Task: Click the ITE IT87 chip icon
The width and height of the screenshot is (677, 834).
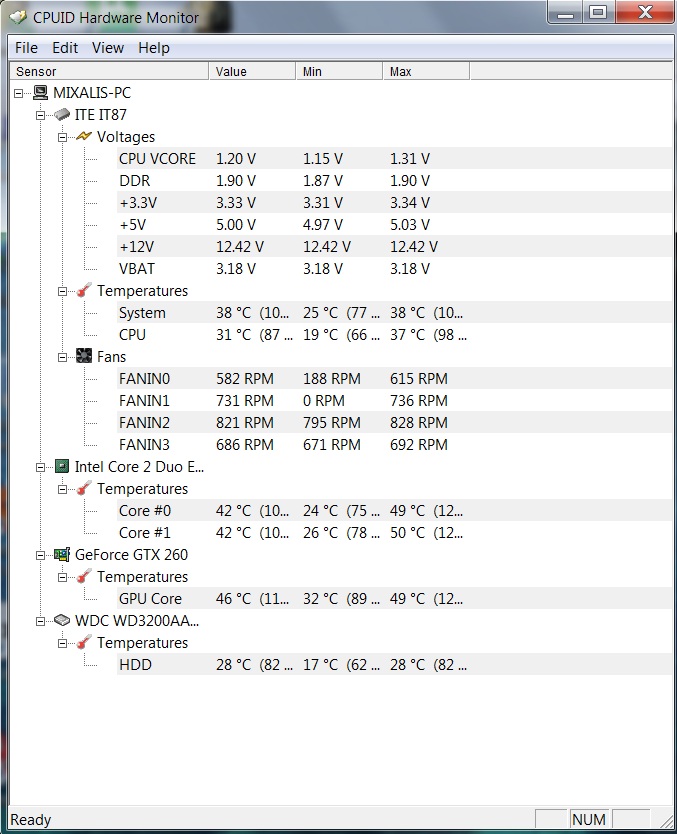Action: [62, 114]
